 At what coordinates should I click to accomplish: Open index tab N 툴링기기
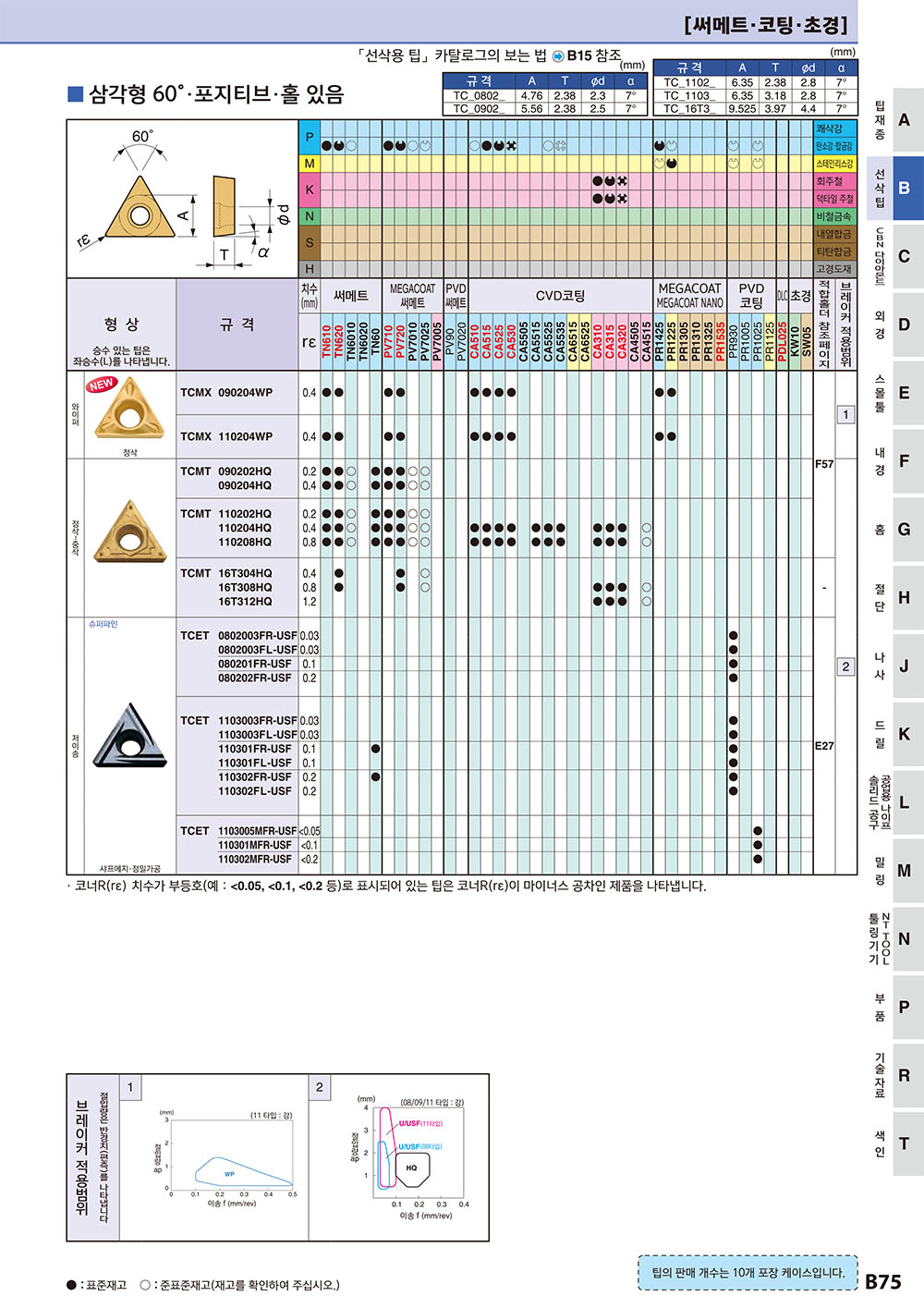894,939
